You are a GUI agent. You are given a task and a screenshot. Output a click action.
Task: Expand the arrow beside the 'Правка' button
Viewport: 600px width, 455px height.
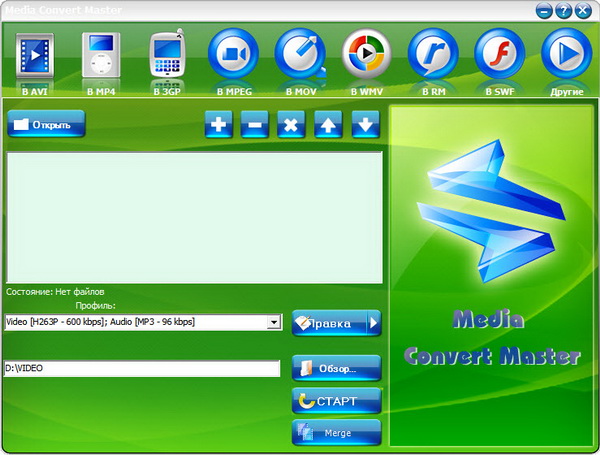click(x=374, y=323)
